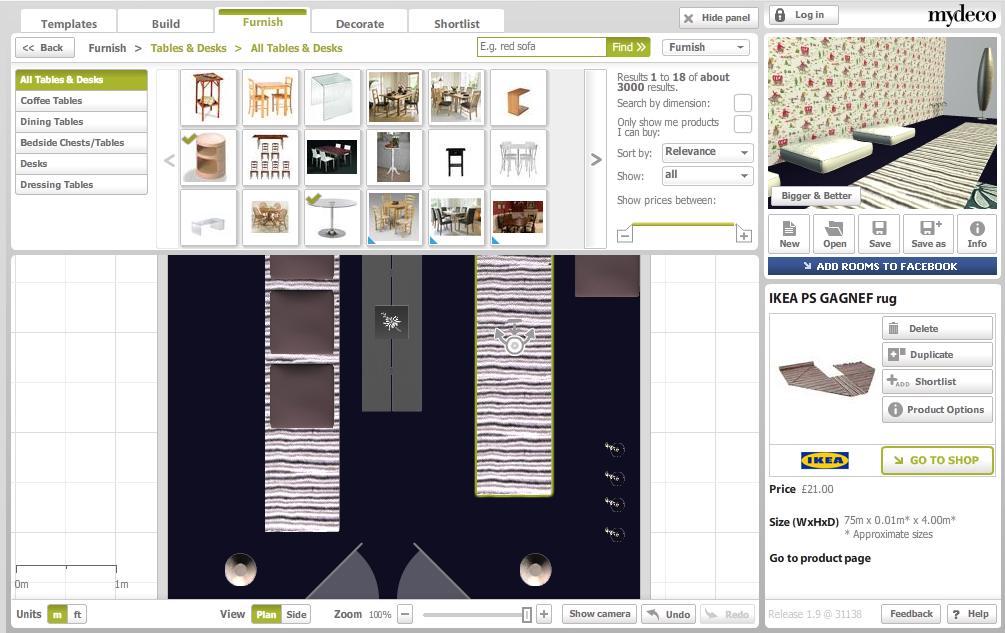Open the Sort by Relevance dropdown

click(707, 152)
